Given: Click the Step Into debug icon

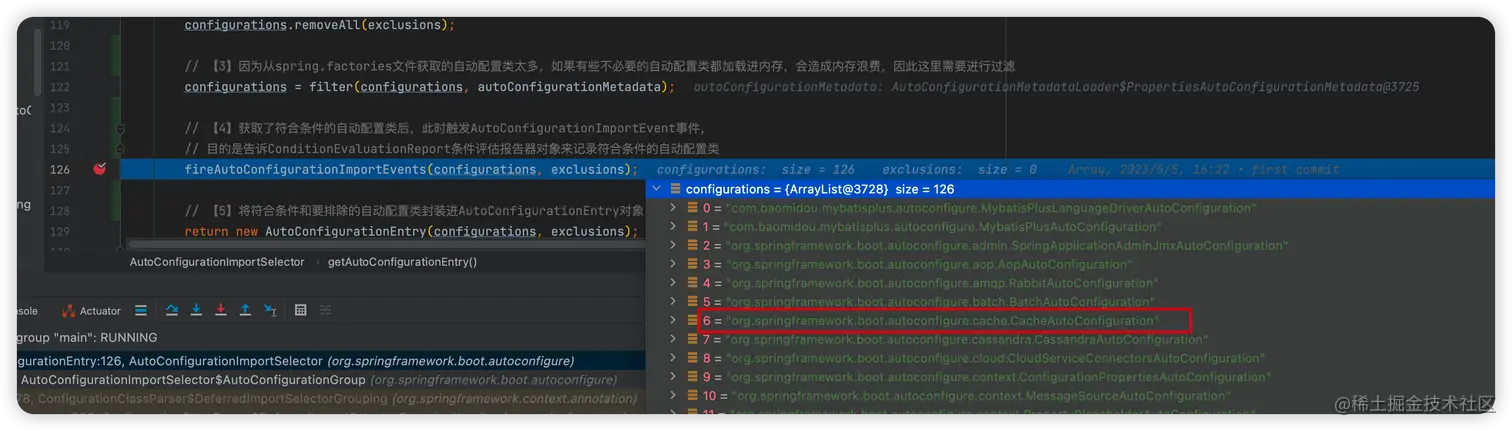Looking at the screenshot, I should click(197, 311).
